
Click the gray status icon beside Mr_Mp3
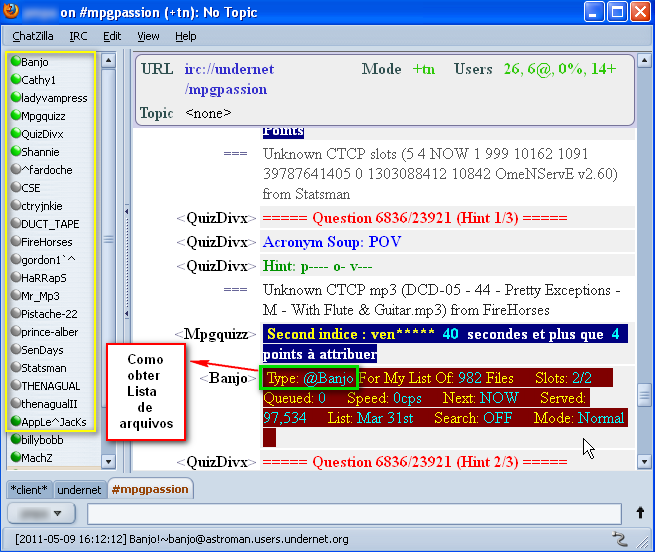tap(16, 295)
